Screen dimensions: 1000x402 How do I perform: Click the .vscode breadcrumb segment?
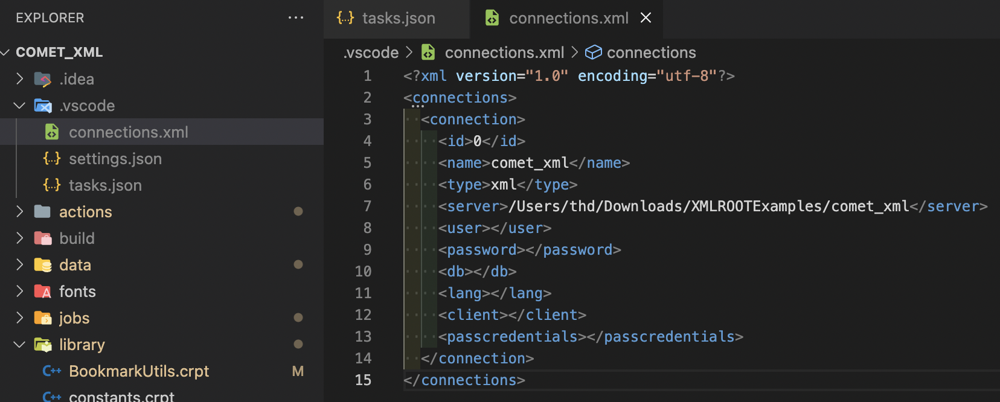click(371, 52)
